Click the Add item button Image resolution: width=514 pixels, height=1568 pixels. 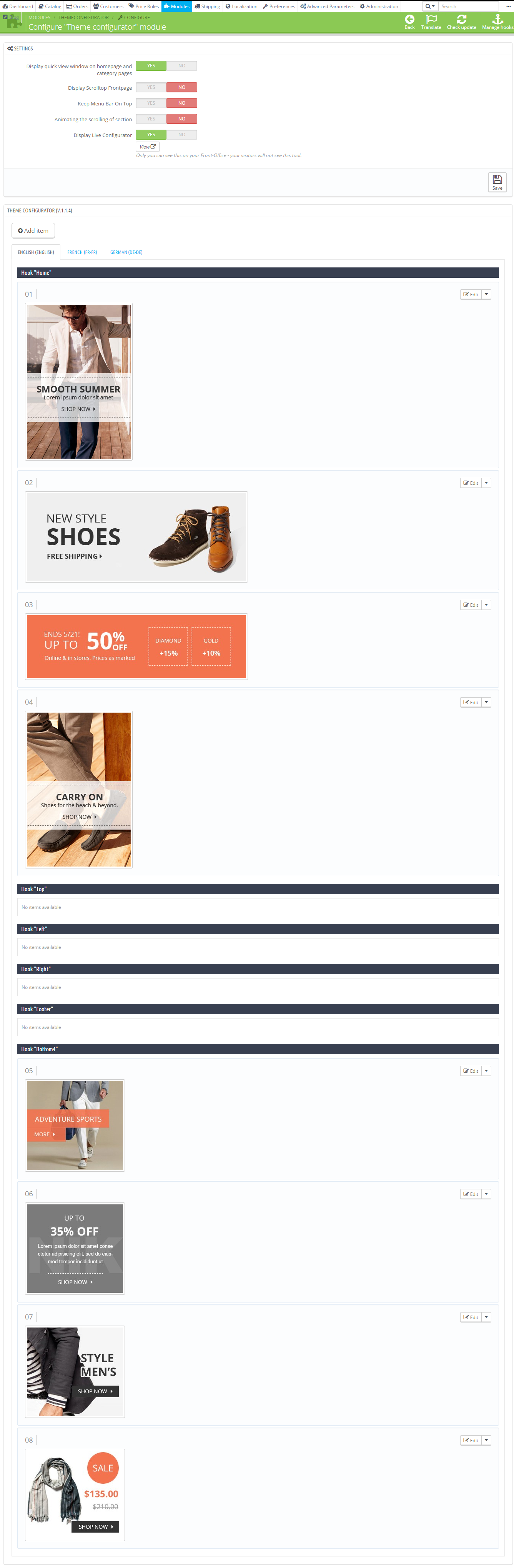pyautogui.click(x=33, y=231)
